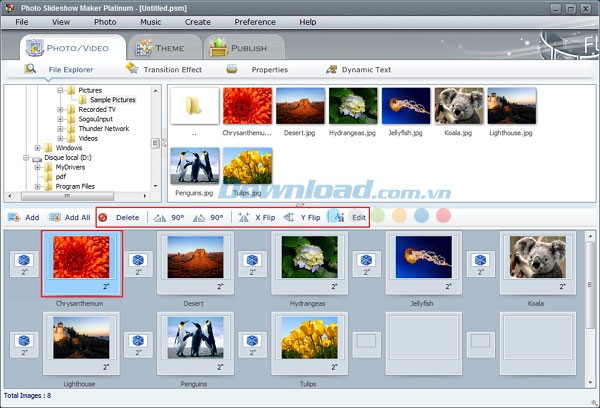
Task: Switch to the Theme tab
Action: 160,47
